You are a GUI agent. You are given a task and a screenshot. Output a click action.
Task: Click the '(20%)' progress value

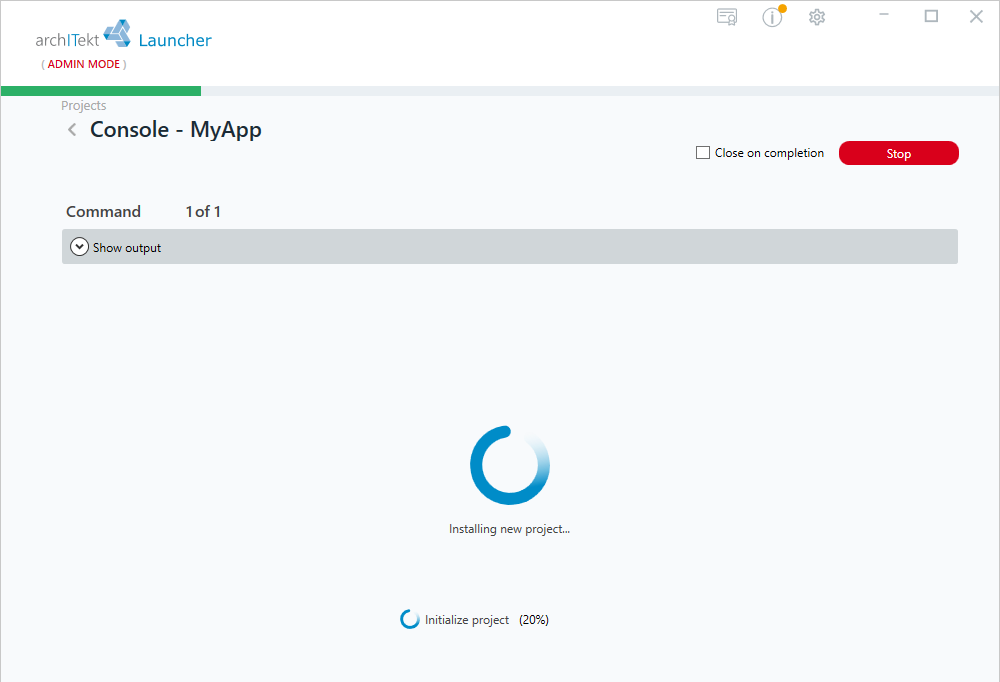[534, 620]
